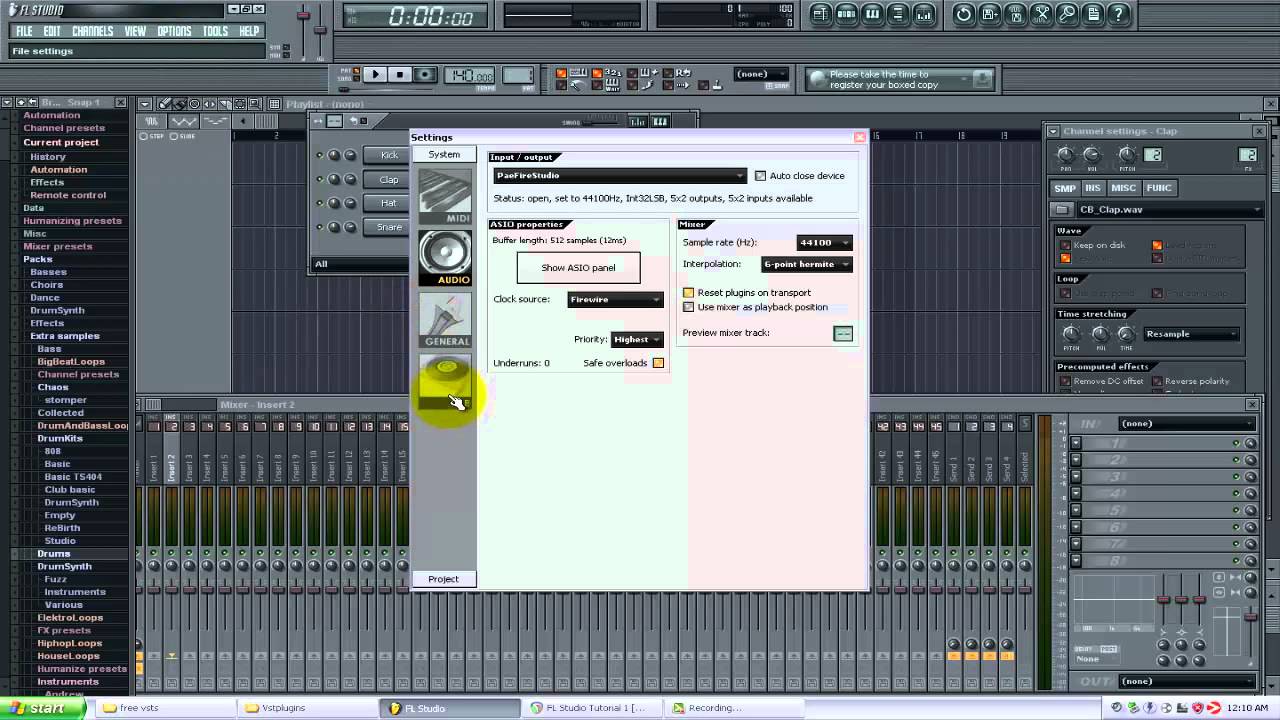
Task: Arm the Record transport button
Action: [x=425, y=74]
